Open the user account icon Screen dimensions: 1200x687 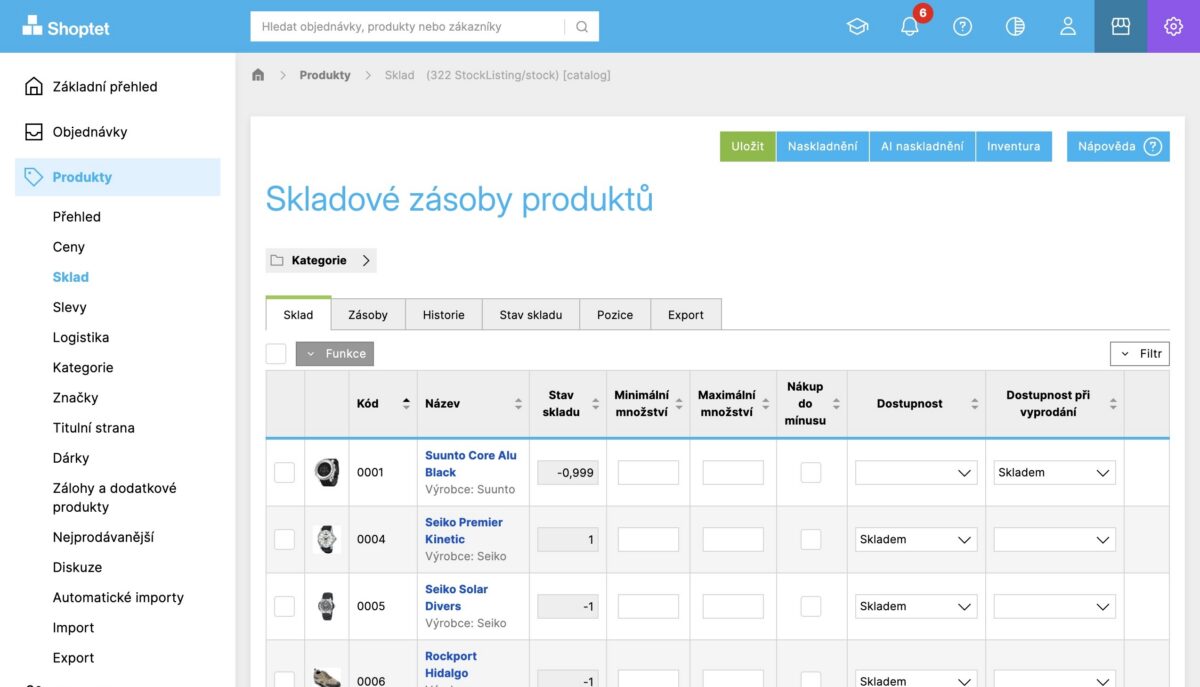(1068, 27)
